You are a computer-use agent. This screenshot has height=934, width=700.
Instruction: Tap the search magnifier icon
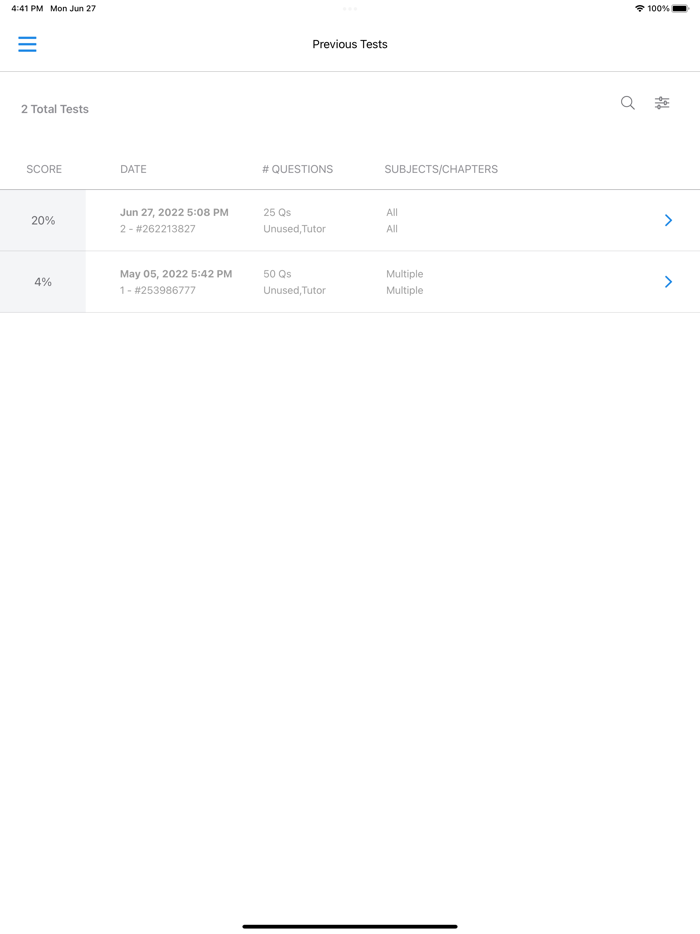[627, 103]
